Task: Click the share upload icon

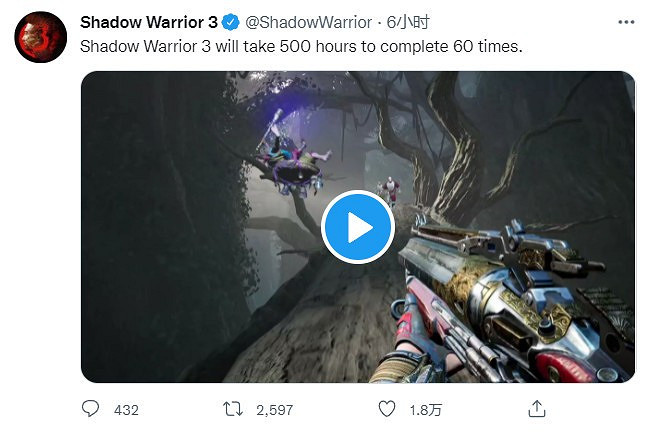Action: pyautogui.click(x=537, y=409)
